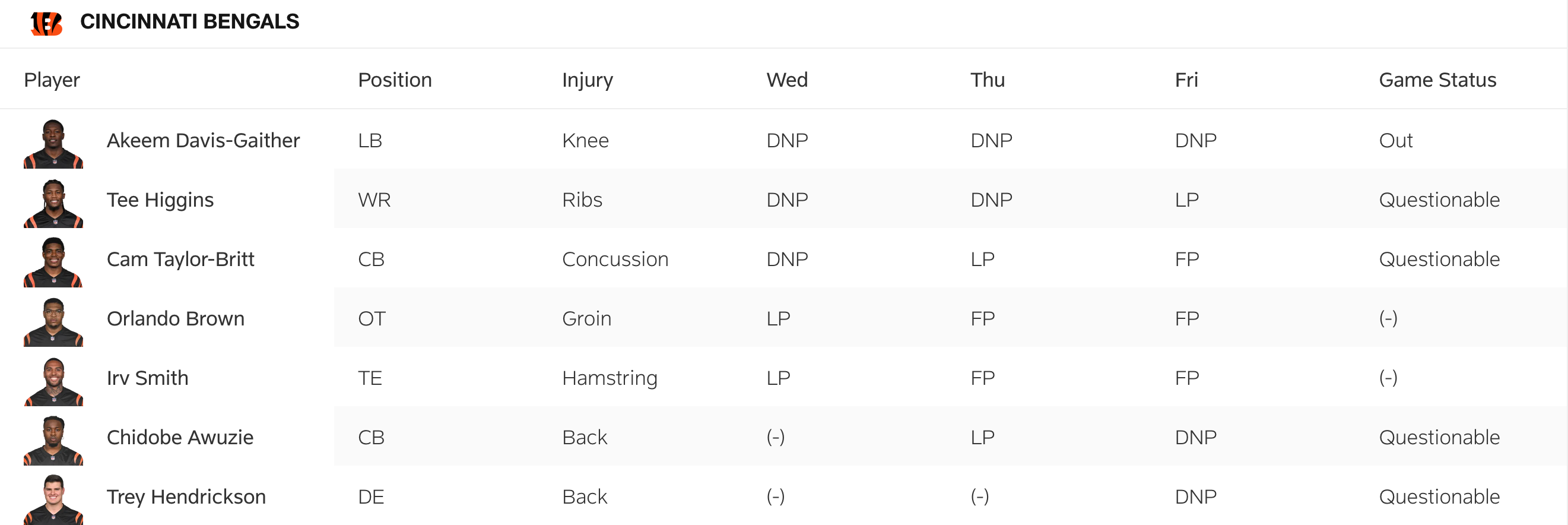Select Trey Hendrickson's headshot photo
The height and width of the screenshot is (525, 1568).
[53, 499]
